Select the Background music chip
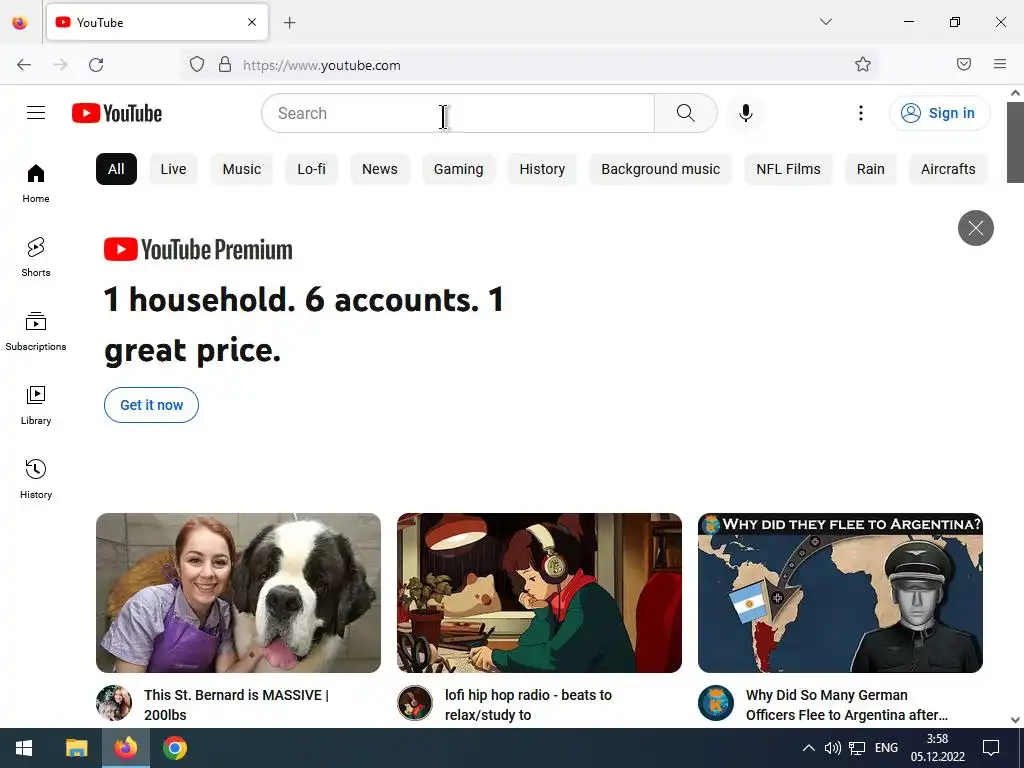Viewport: 1024px width, 768px height. click(660, 169)
